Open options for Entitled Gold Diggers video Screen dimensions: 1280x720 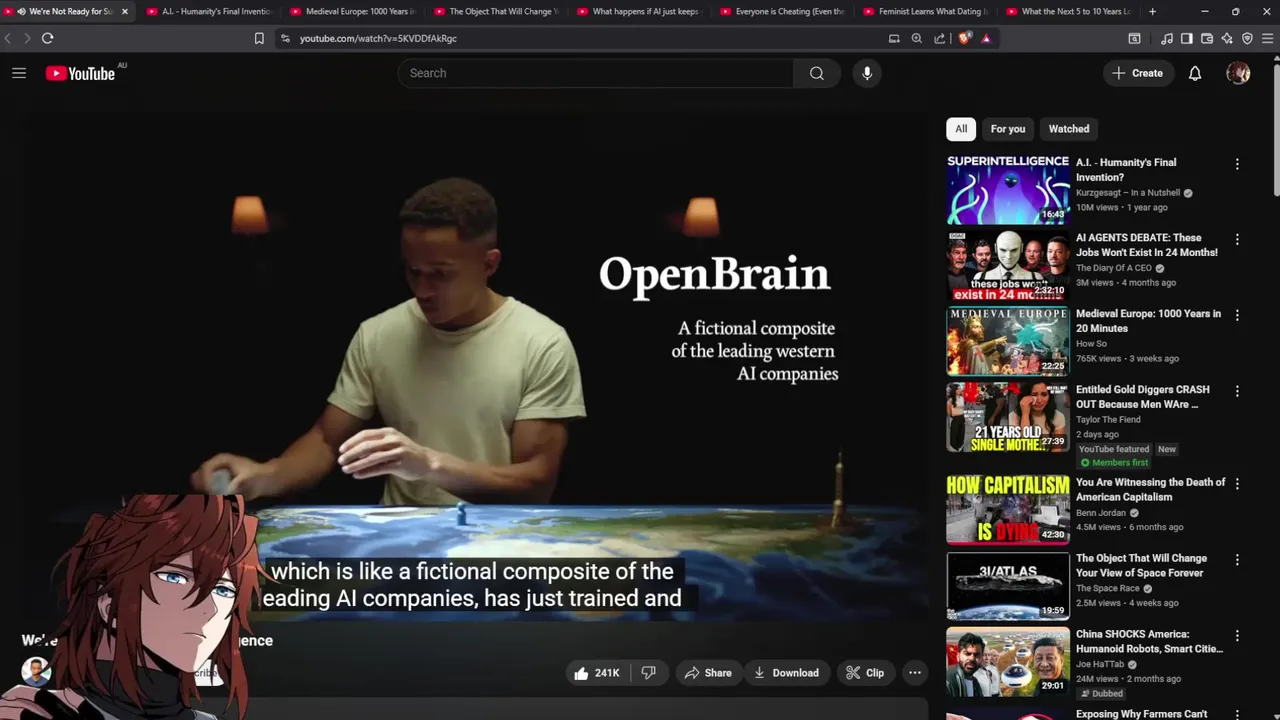[x=1237, y=391]
